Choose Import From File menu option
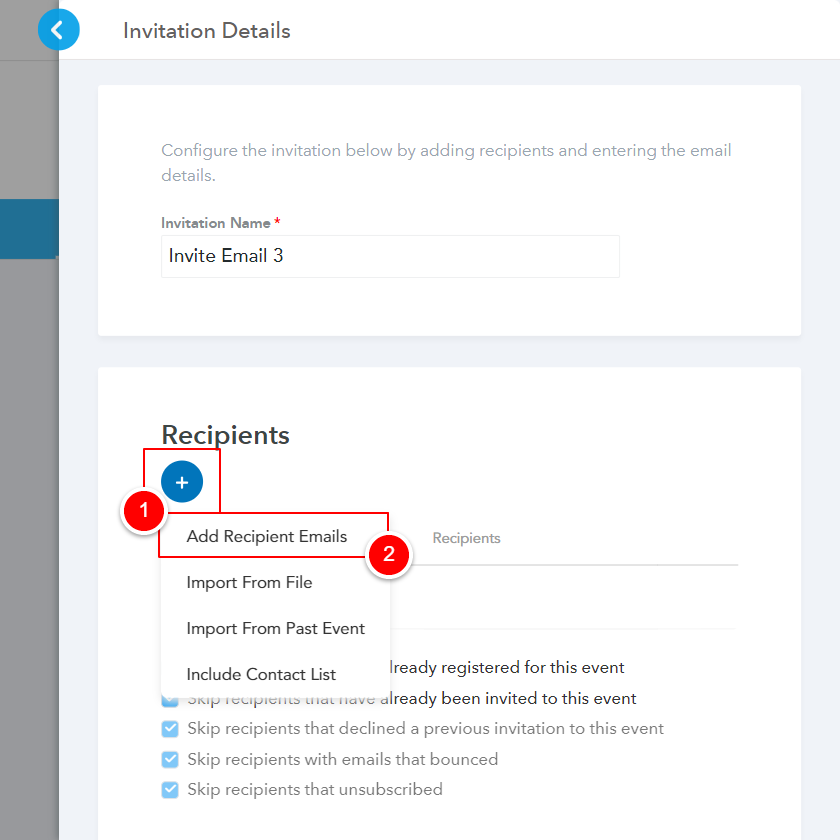This screenshot has width=840, height=840. pos(249,582)
